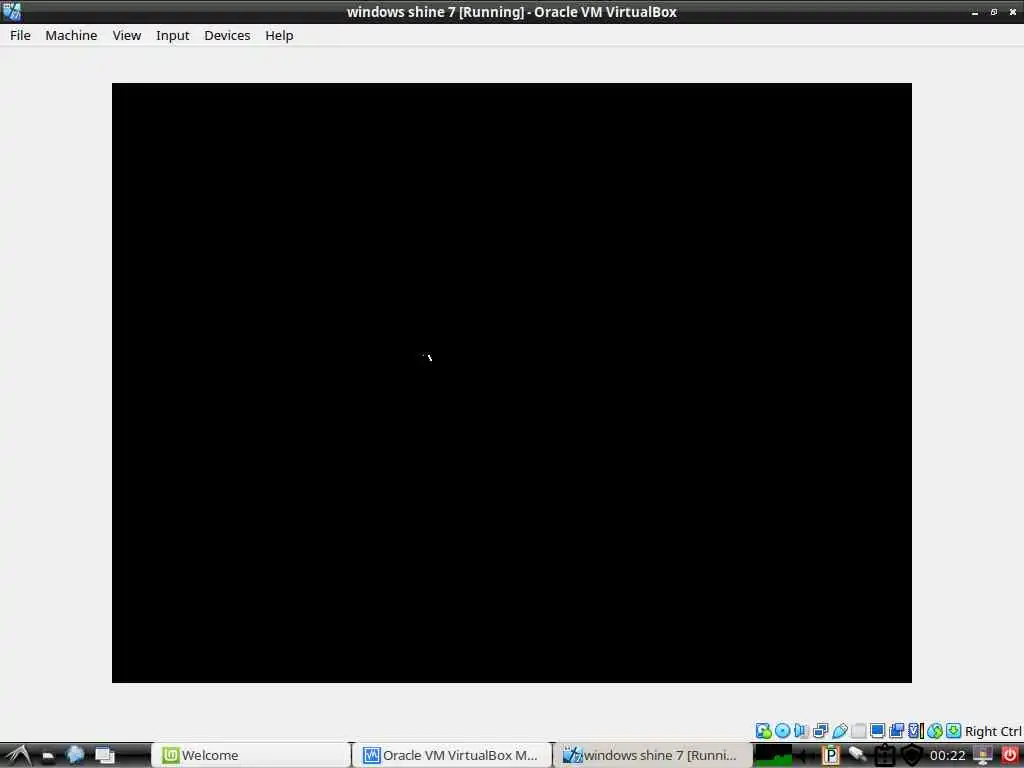
Task: Click the Right Ctrl host key label
Action: (x=993, y=731)
